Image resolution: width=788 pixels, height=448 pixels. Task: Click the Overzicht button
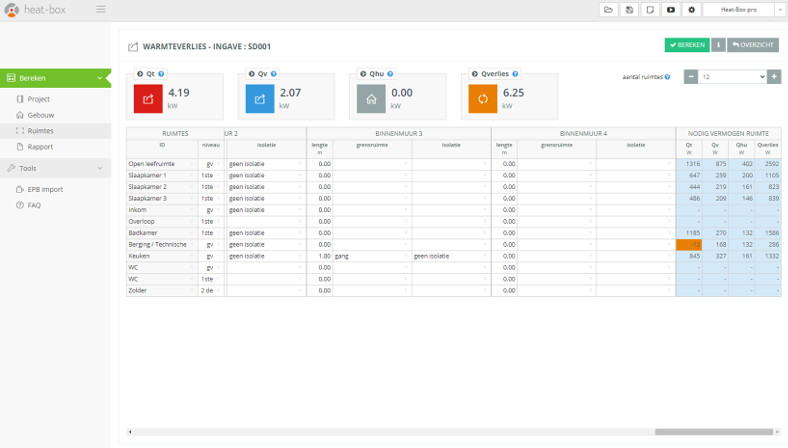click(x=752, y=45)
